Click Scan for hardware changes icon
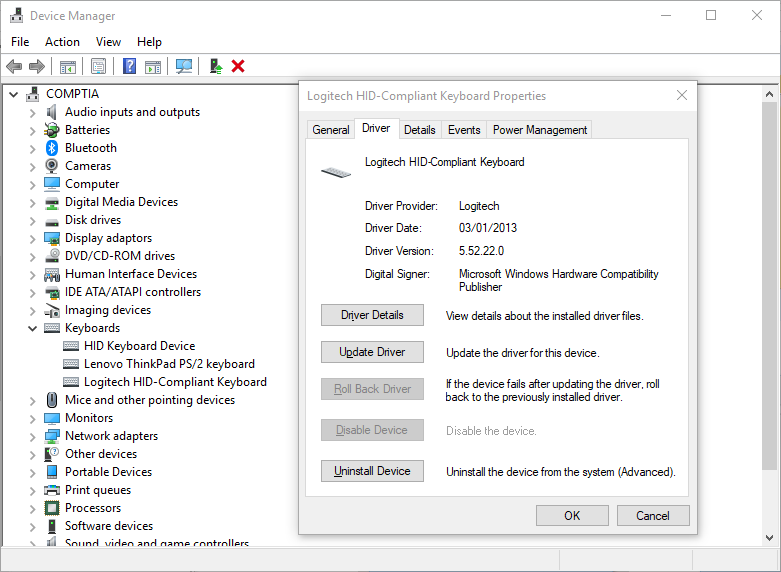781x572 pixels. 184,66
